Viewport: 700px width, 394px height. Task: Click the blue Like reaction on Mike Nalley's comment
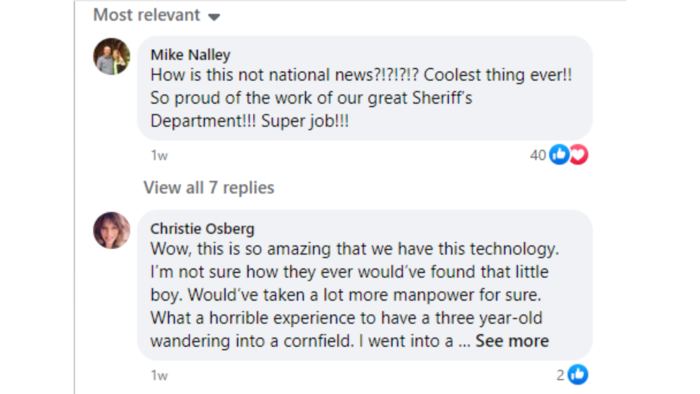click(x=559, y=155)
